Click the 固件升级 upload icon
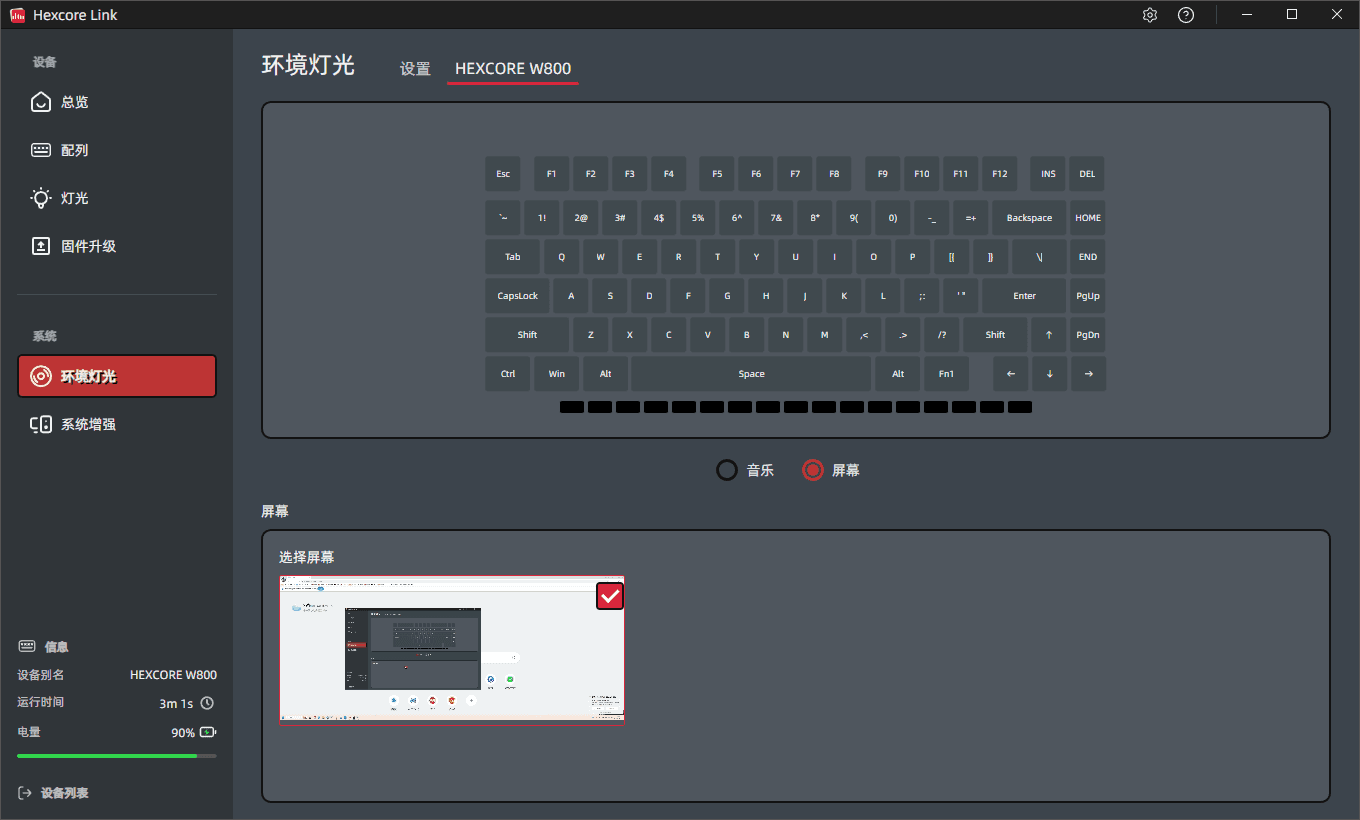 click(x=41, y=246)
